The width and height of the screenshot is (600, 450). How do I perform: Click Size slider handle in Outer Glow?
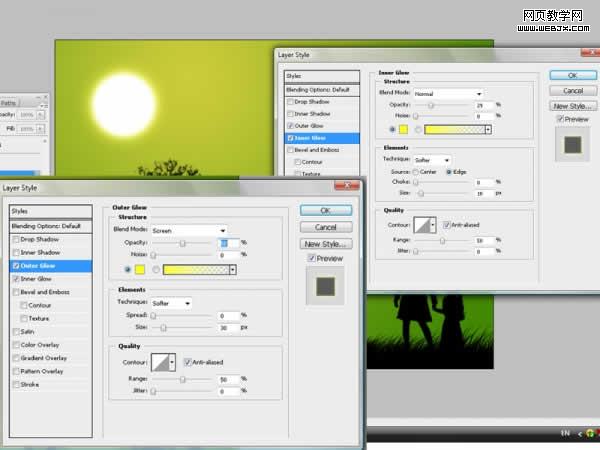[x=163, y=328]
